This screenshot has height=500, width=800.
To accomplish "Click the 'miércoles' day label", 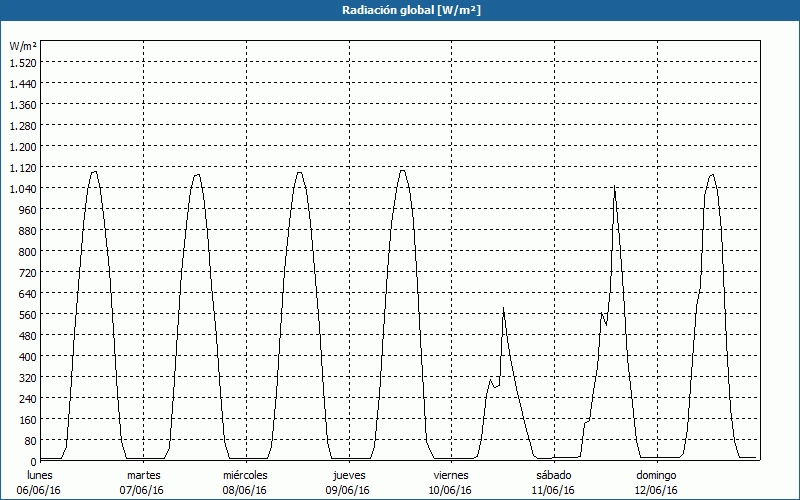I will pyautogui.click(x=245, y=475).
